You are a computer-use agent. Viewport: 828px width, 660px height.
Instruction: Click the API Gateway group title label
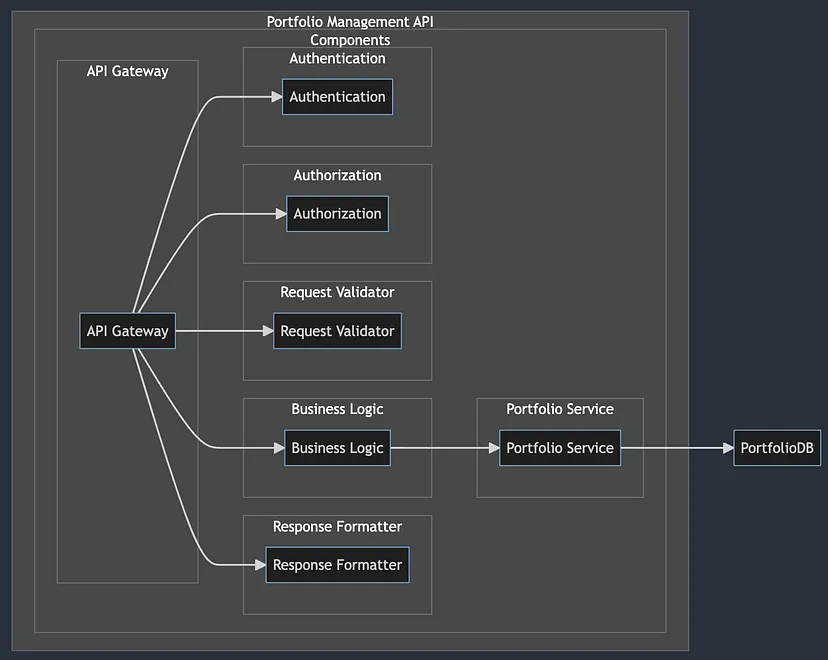coord(127,71)
